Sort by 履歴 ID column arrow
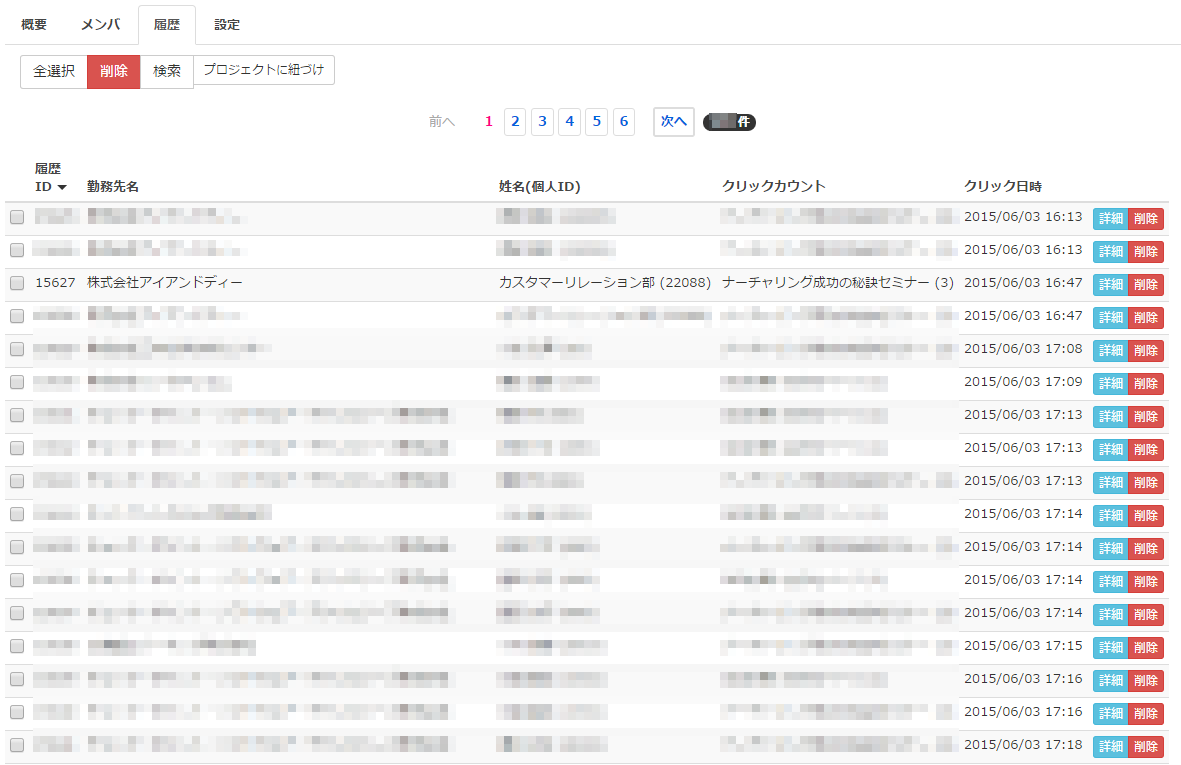The width and height of the screenshot is (1181, 765). click(x=62, y=187)
